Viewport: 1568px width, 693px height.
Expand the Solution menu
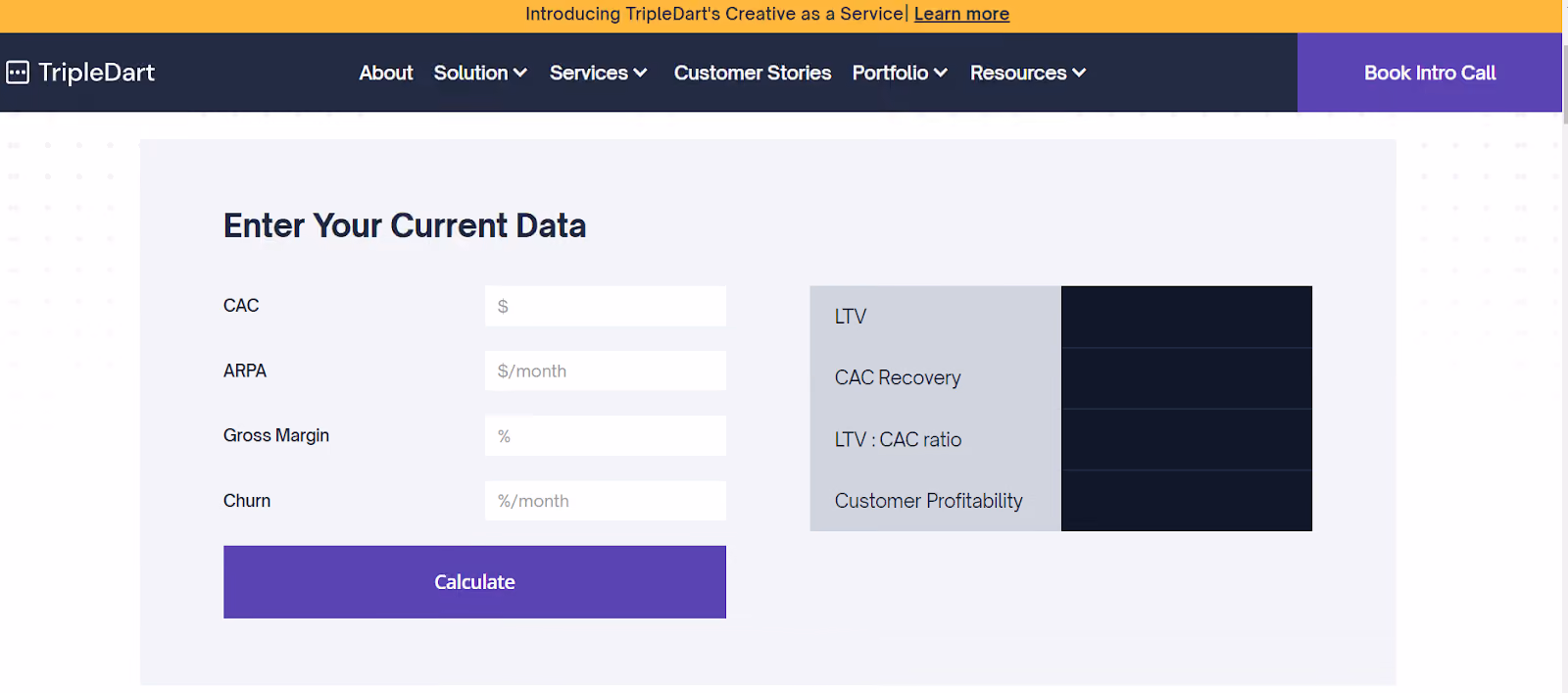[x=480, y=73]
